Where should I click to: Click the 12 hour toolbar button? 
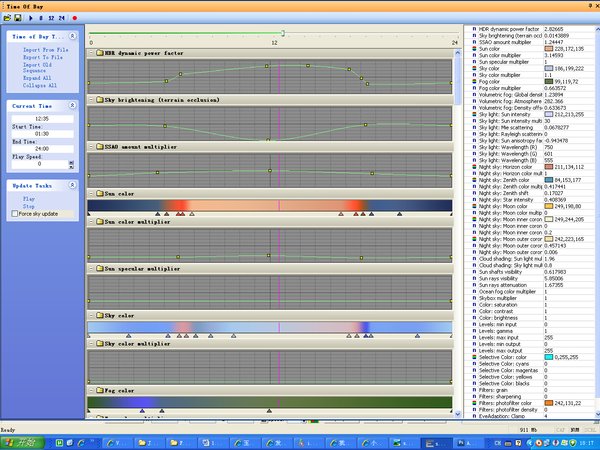[51, 17]
